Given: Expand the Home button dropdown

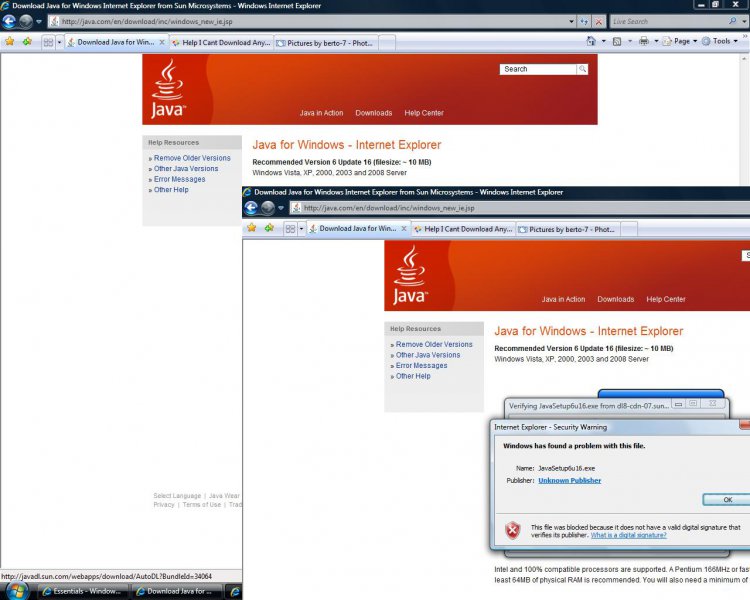Looking at the screenshot, I should (604, 41).
